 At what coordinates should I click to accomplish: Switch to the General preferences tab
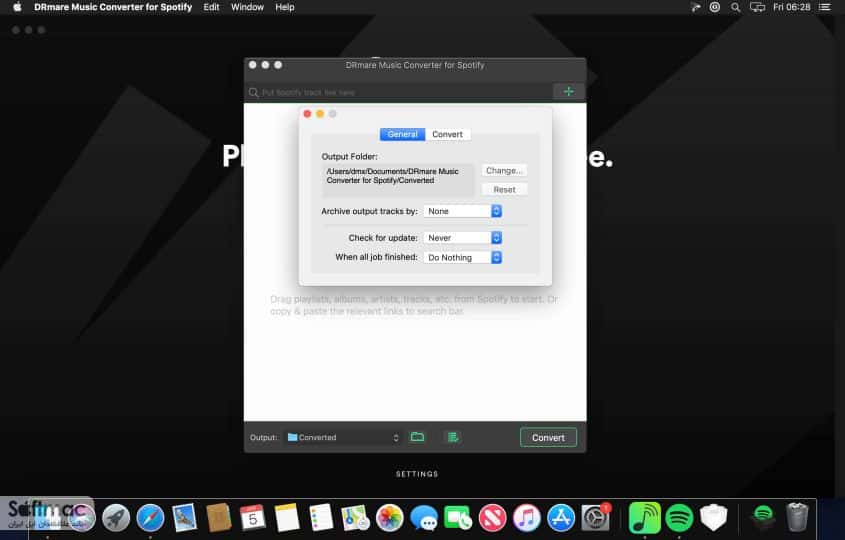pos(403,134)
